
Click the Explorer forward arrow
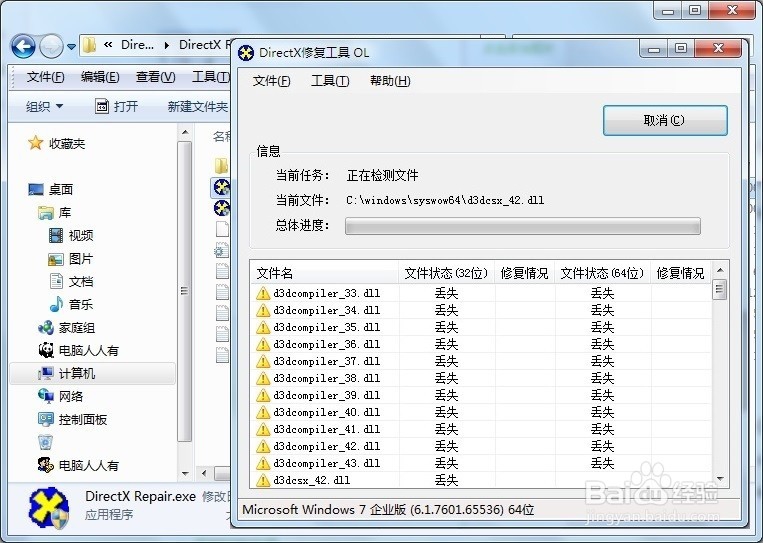52,47
